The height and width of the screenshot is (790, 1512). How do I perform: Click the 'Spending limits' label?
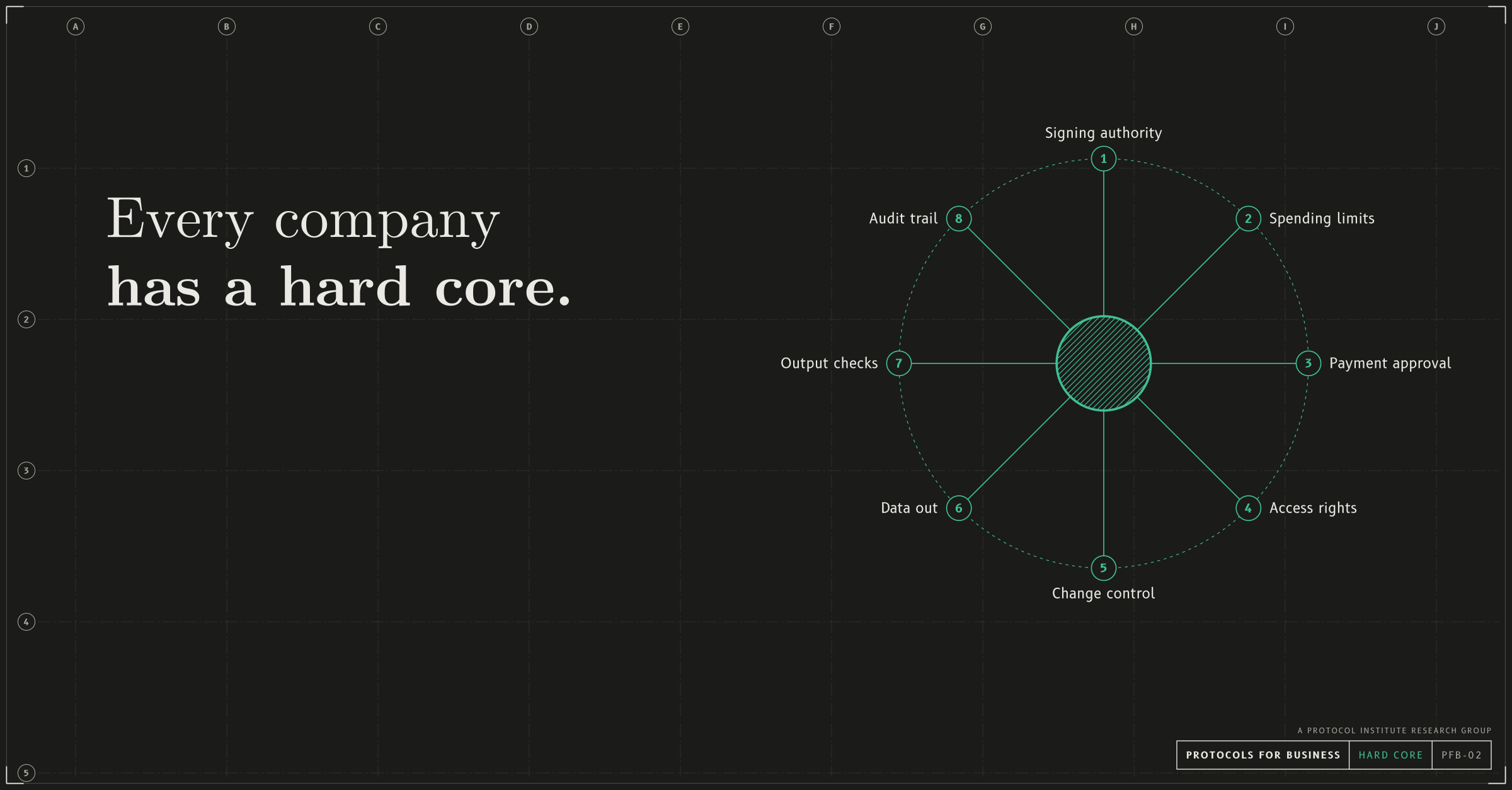[x=1322, y=219]
